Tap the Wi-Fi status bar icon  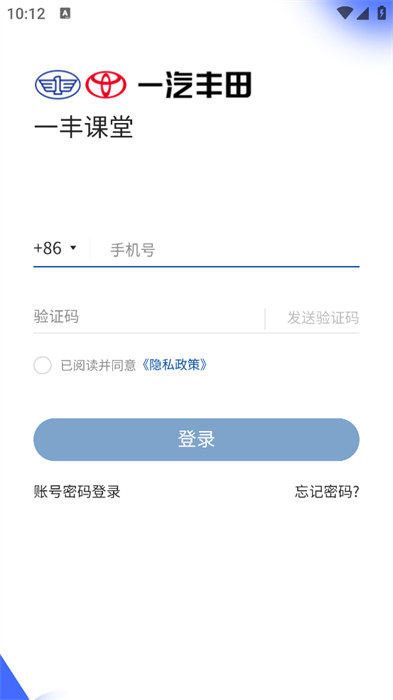[344, 13]
